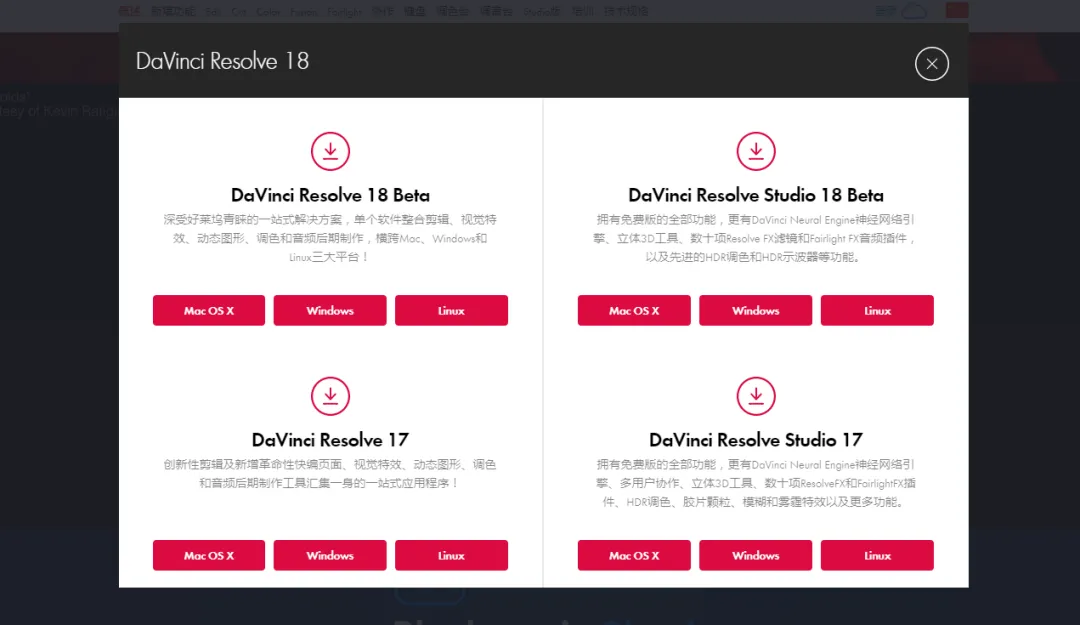Click the cloud icon in the background page header
The height and width of the screenshot is (625, 1080).
914,11
